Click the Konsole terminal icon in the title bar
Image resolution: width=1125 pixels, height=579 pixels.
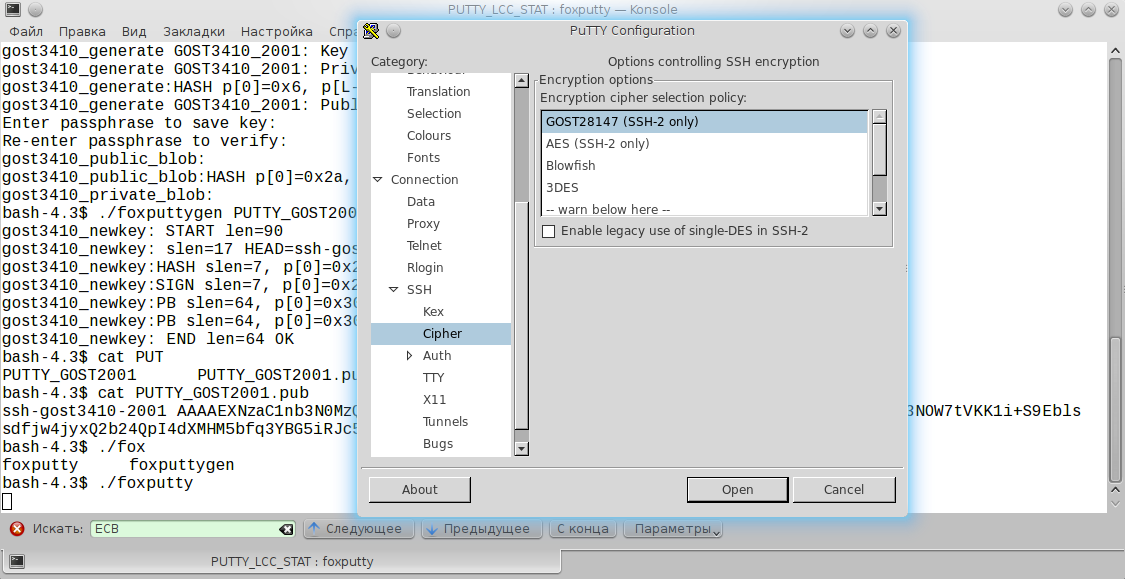pyautogui.click(x=11, y=10)
